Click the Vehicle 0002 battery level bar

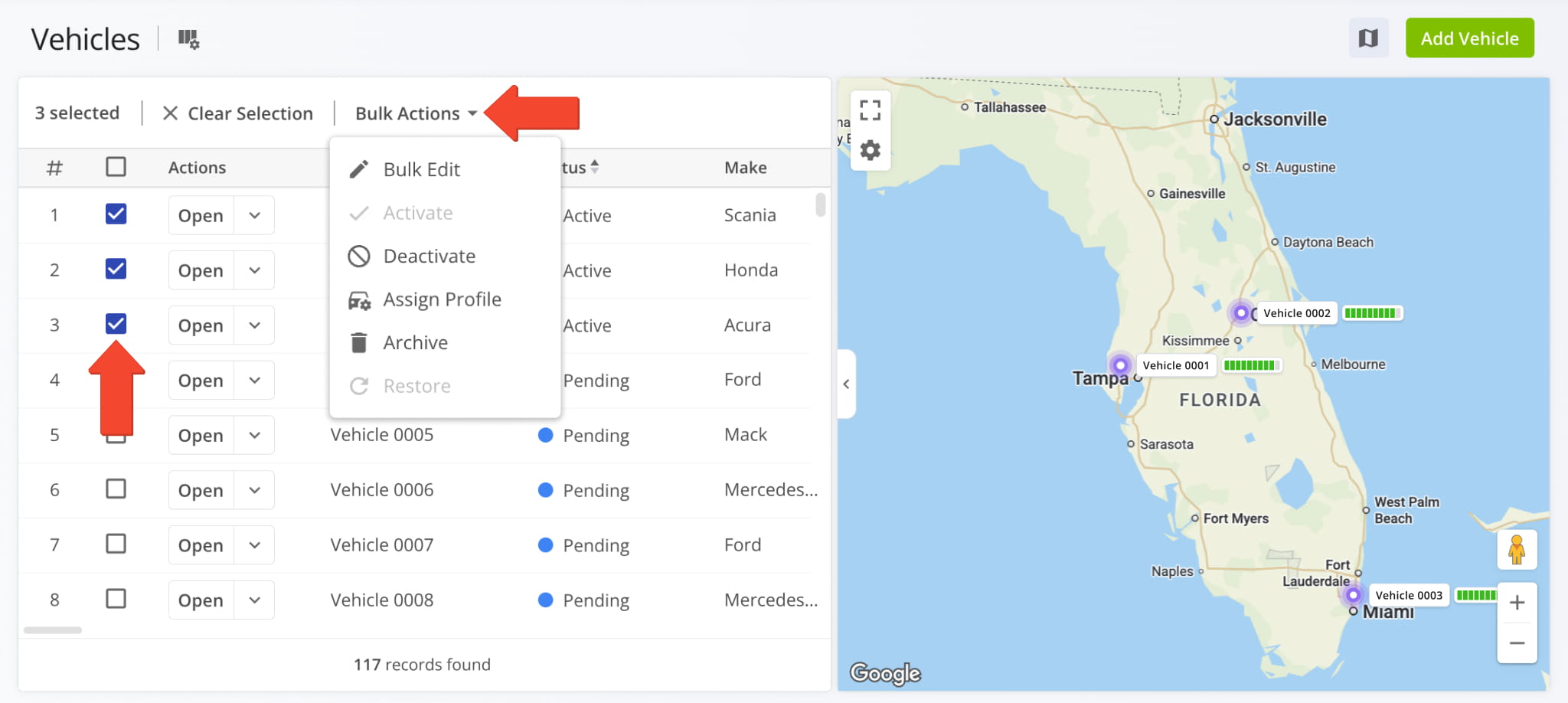(x=1371, y=313)
